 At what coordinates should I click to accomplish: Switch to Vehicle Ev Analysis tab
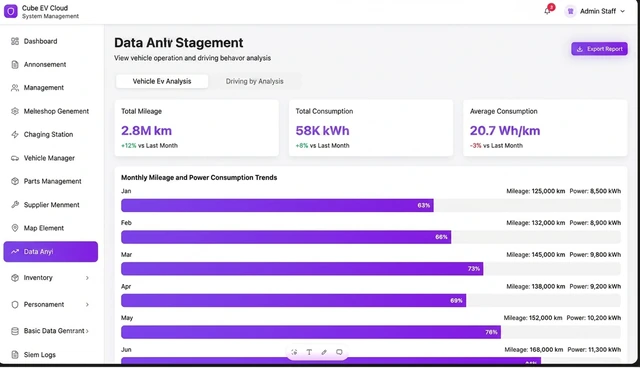pyautogui.click(x=162, y=81)
